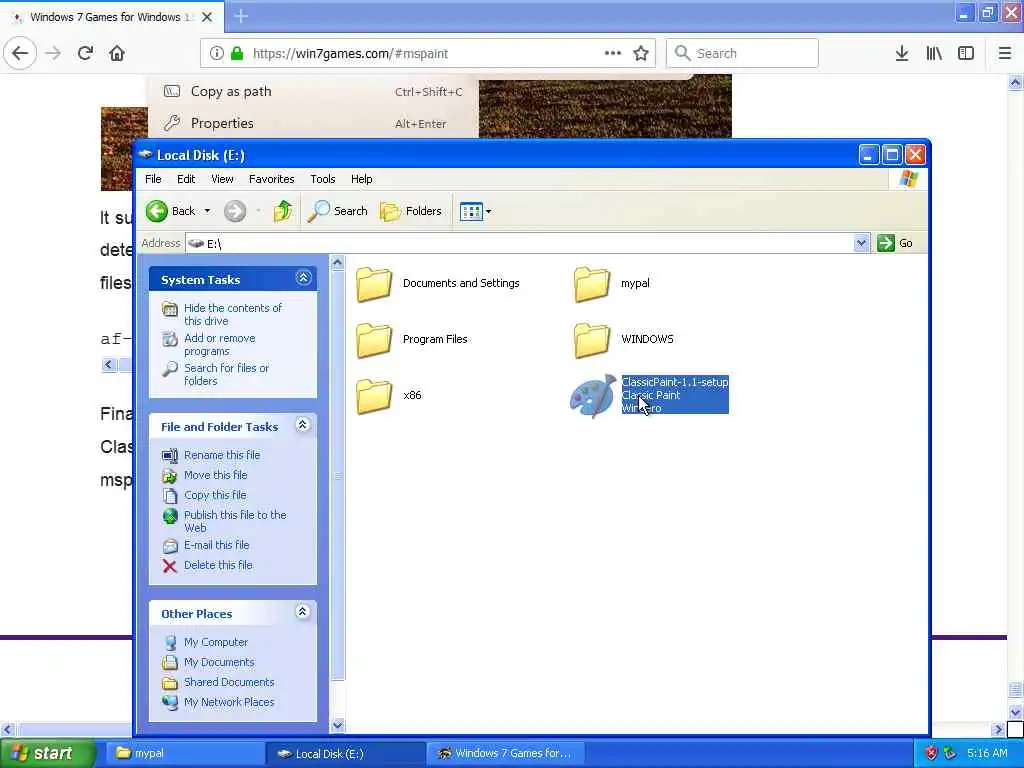Select the x86 folder icon
Viewport: 1024px width, 768px height.
click(x=374, y=396)
